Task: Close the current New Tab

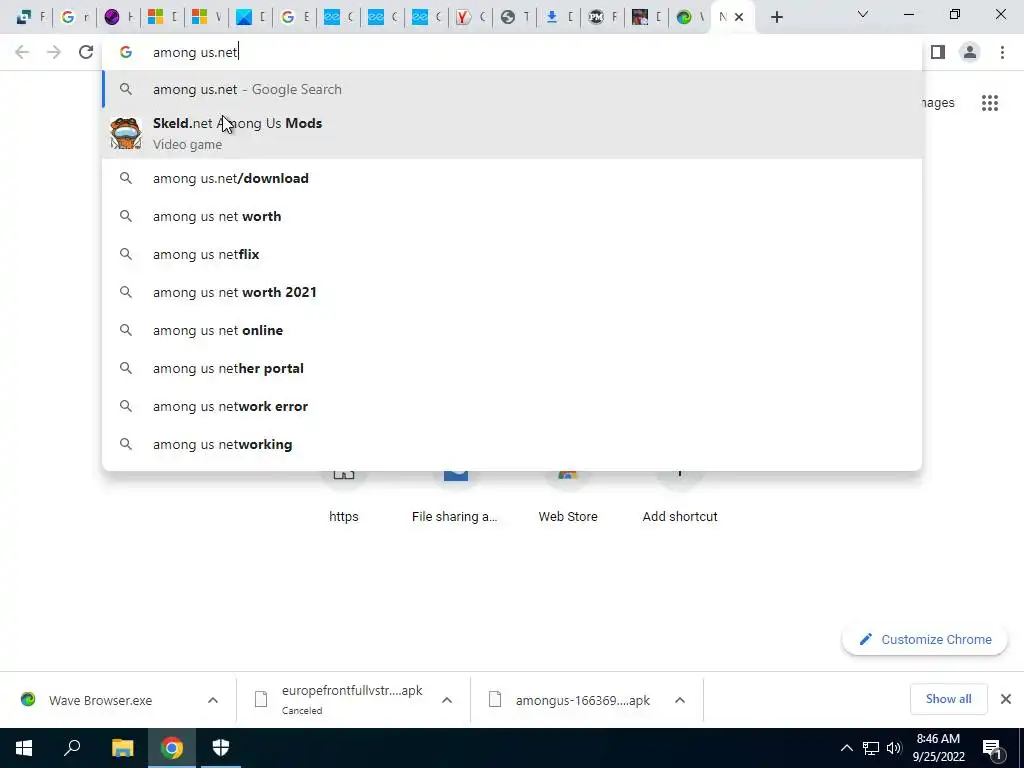Action: click(x=739, y=18)
